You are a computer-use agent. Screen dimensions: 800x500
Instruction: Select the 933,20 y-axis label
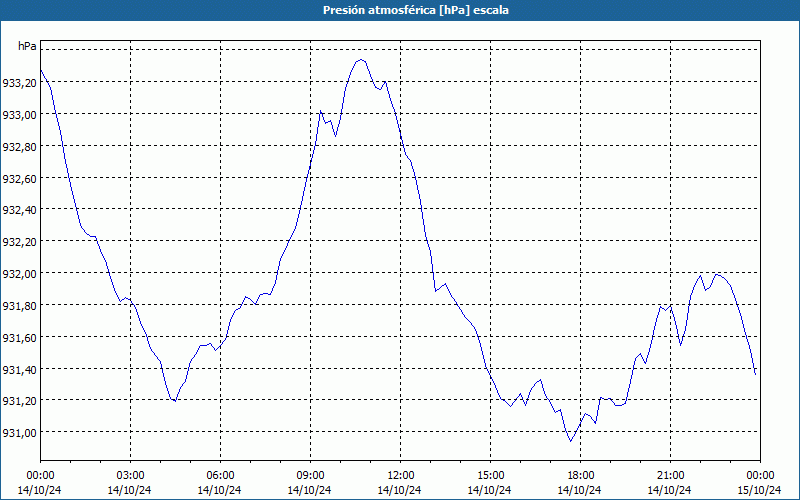[x=20, y=82]
